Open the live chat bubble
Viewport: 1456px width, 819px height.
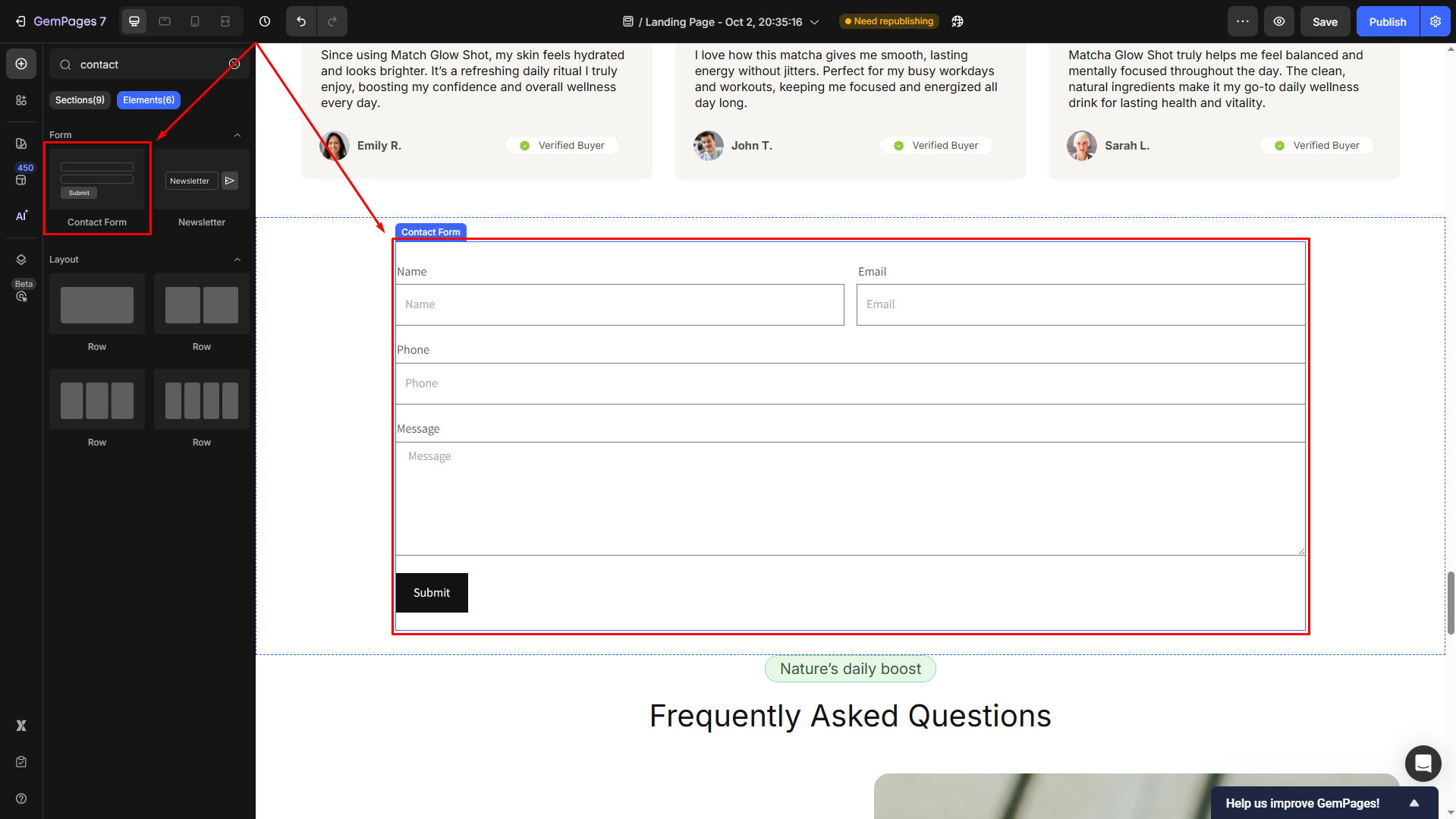tap(1423, 763)
